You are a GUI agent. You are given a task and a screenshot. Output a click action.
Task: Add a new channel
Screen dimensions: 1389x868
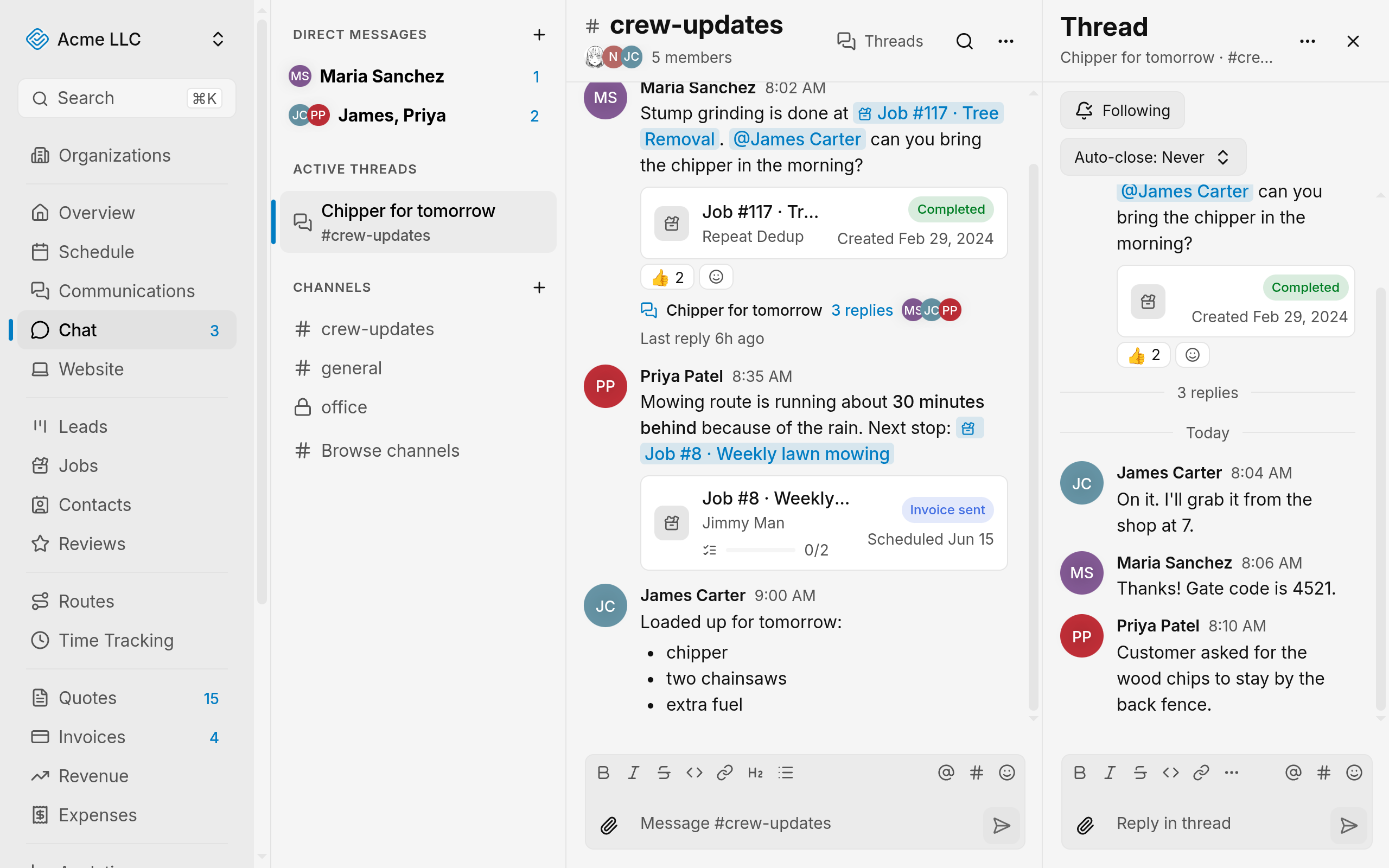[539, 287]
